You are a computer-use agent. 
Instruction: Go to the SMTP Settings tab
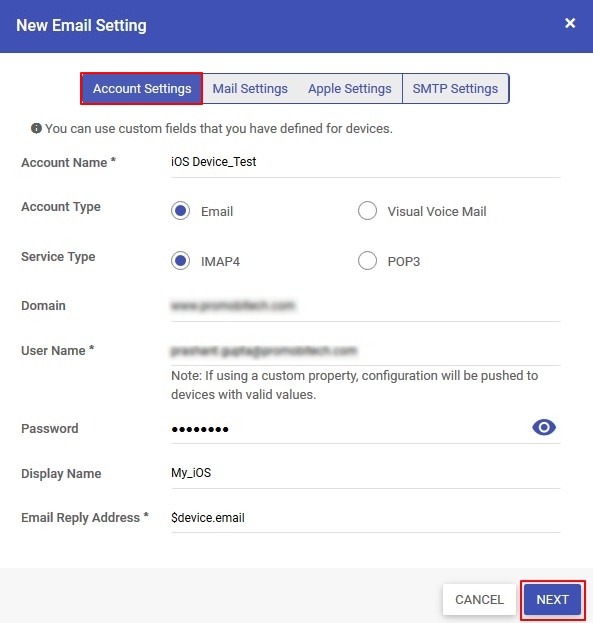[455, 88]
